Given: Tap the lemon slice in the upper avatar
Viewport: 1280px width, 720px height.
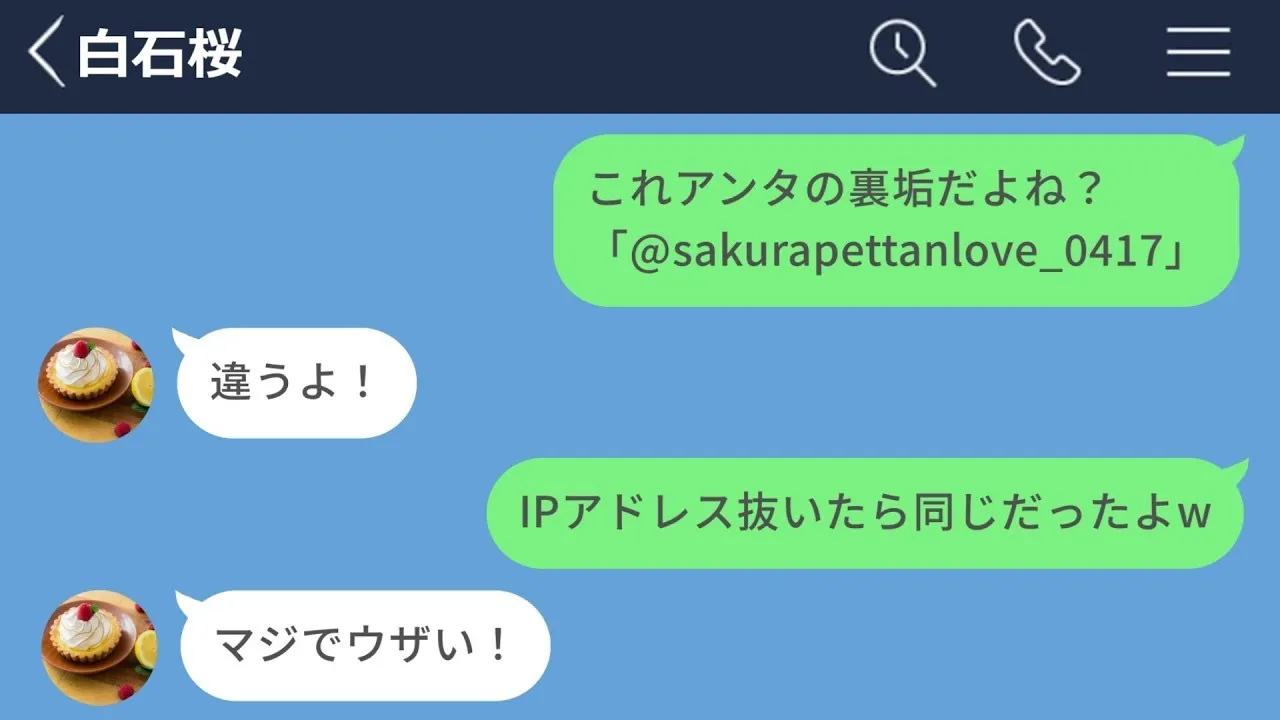Looking at the screenshot, I should coord(142,386).
